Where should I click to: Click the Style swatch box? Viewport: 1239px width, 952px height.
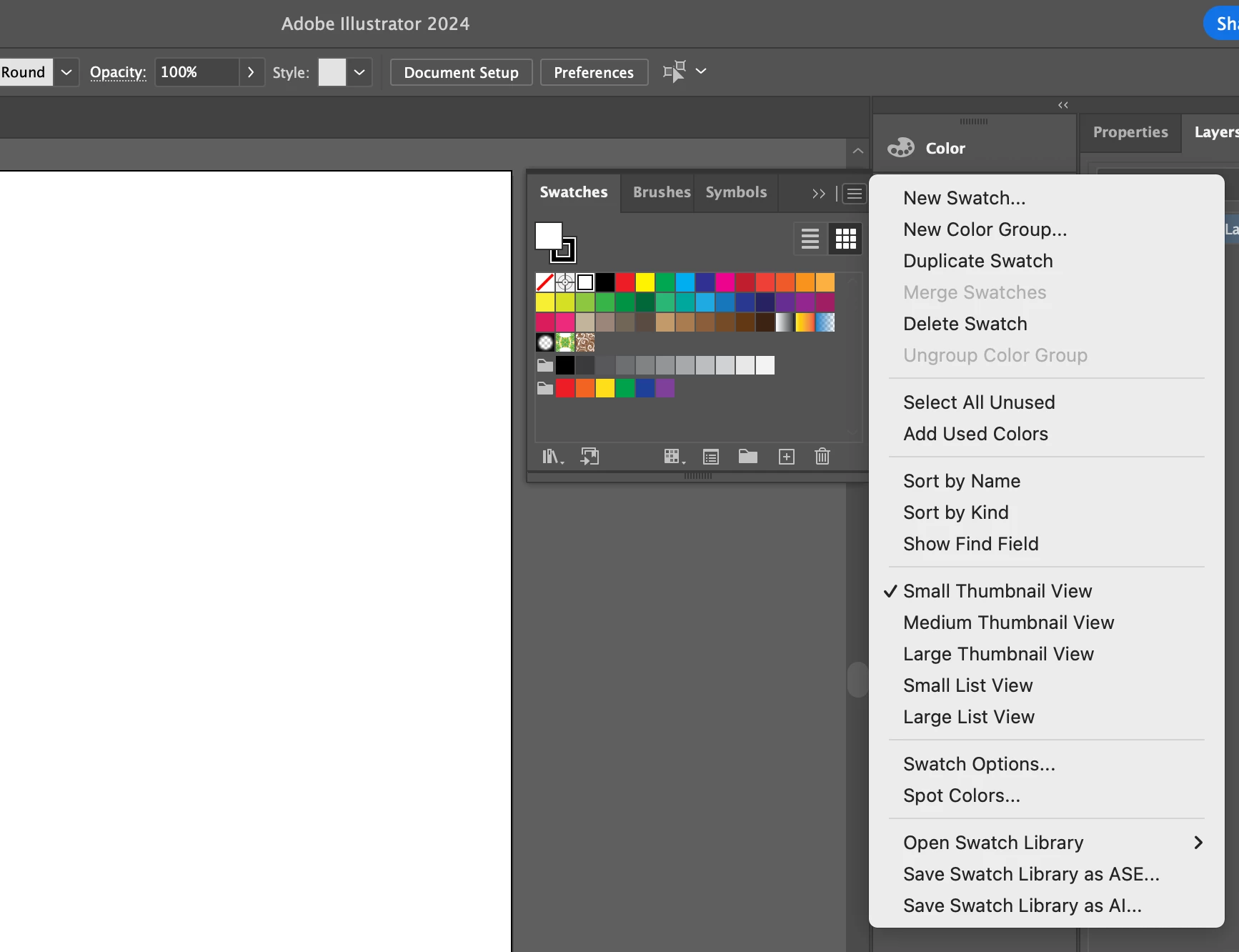pos(332,72)
